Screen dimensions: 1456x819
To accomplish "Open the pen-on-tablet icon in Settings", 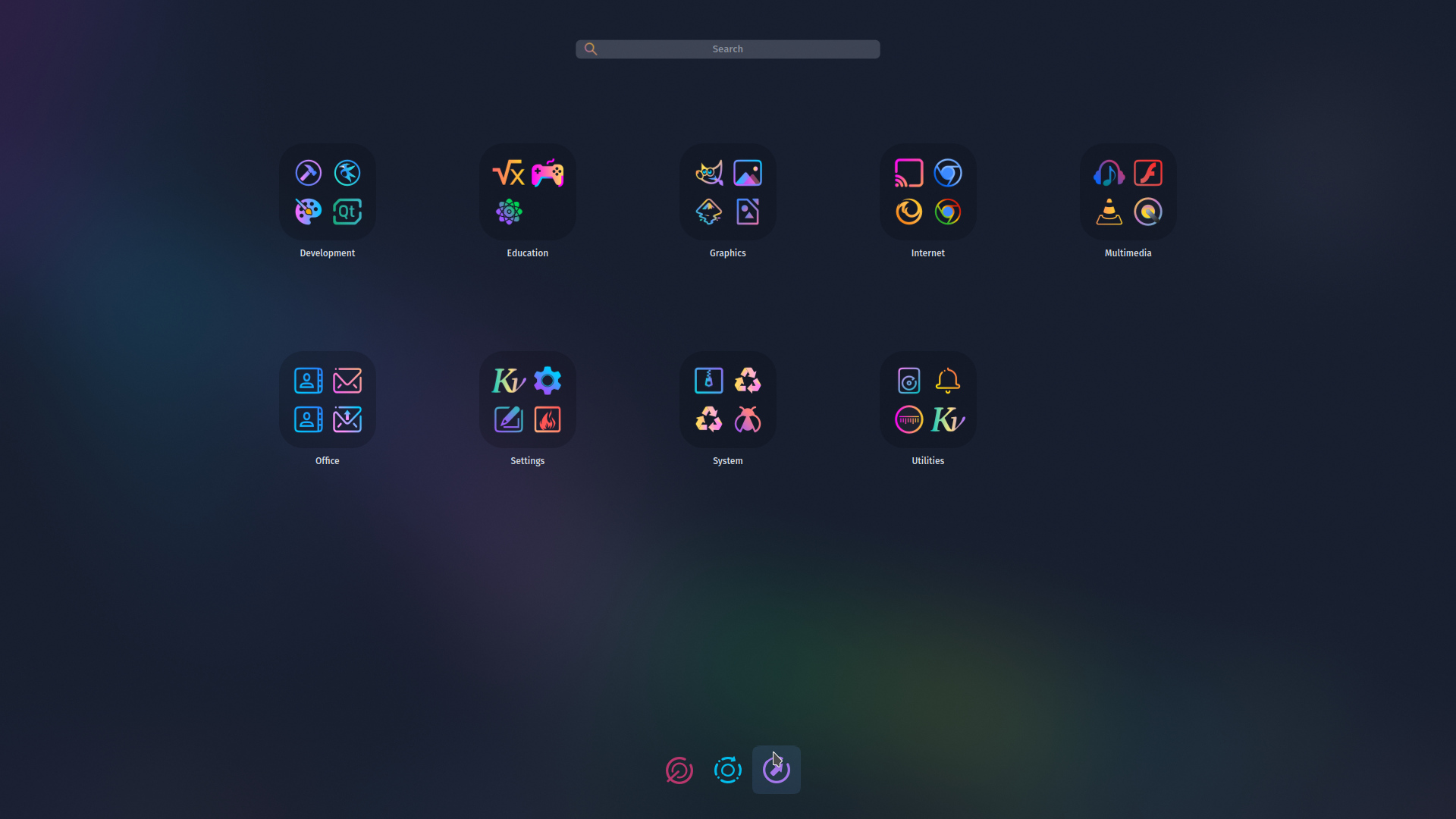I will pyautogui.click(x=509, y=419).
